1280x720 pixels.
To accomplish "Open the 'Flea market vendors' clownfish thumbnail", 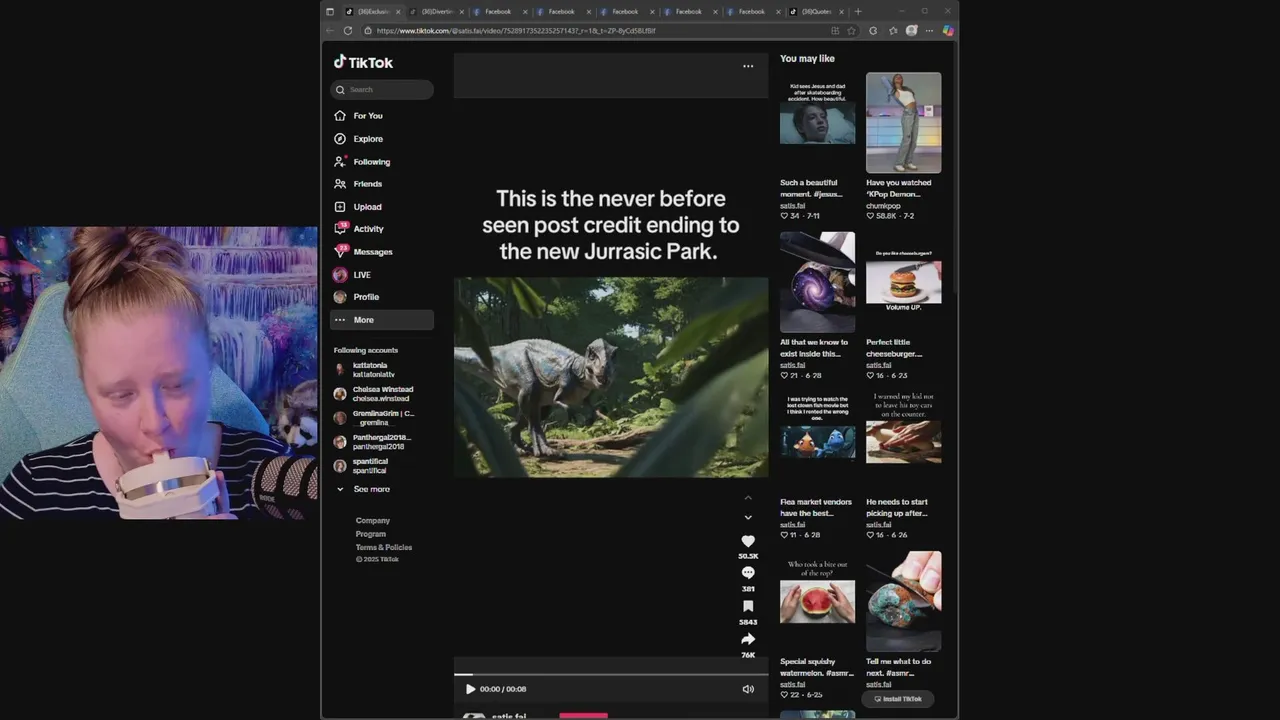I will tap(818, 442).
